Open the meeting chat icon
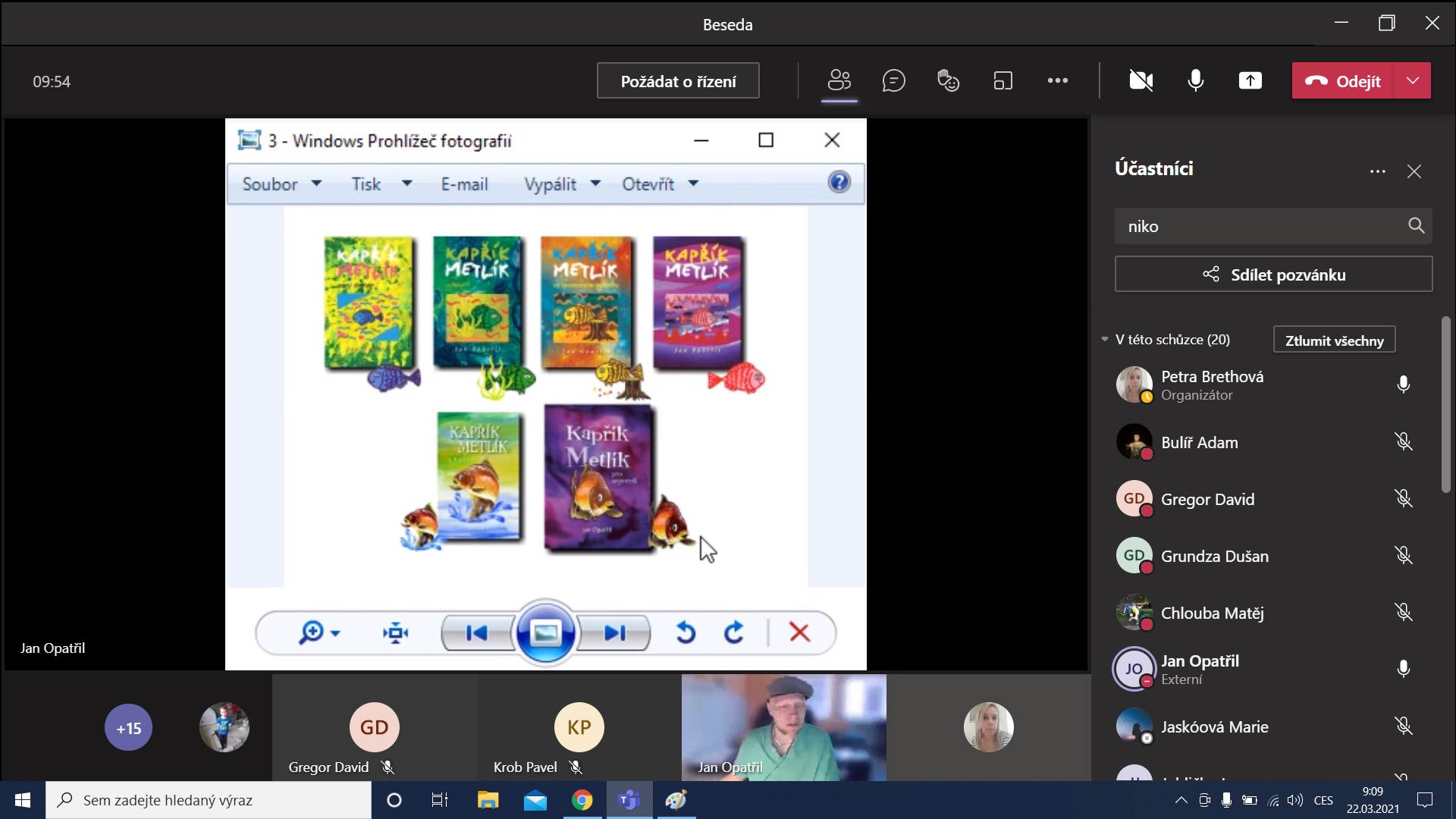Viewport: 1456px width, 819px height. pyautogui.click(x=893, y=80)
